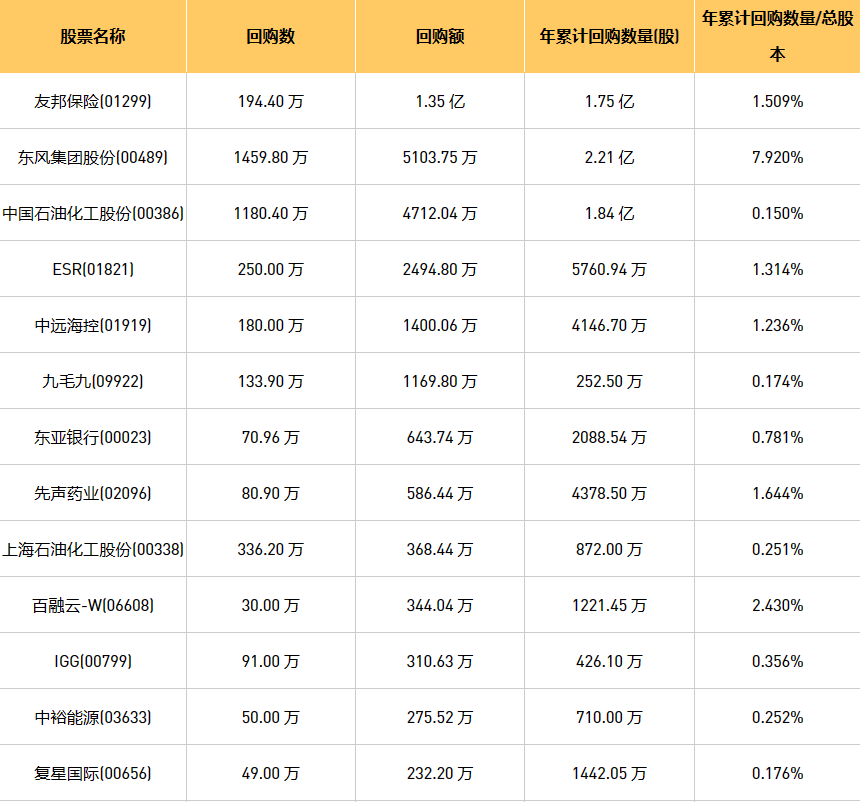Click the 九毛九(09922) stock name
The image size is (860, 802).
click(x=93, y=381)
